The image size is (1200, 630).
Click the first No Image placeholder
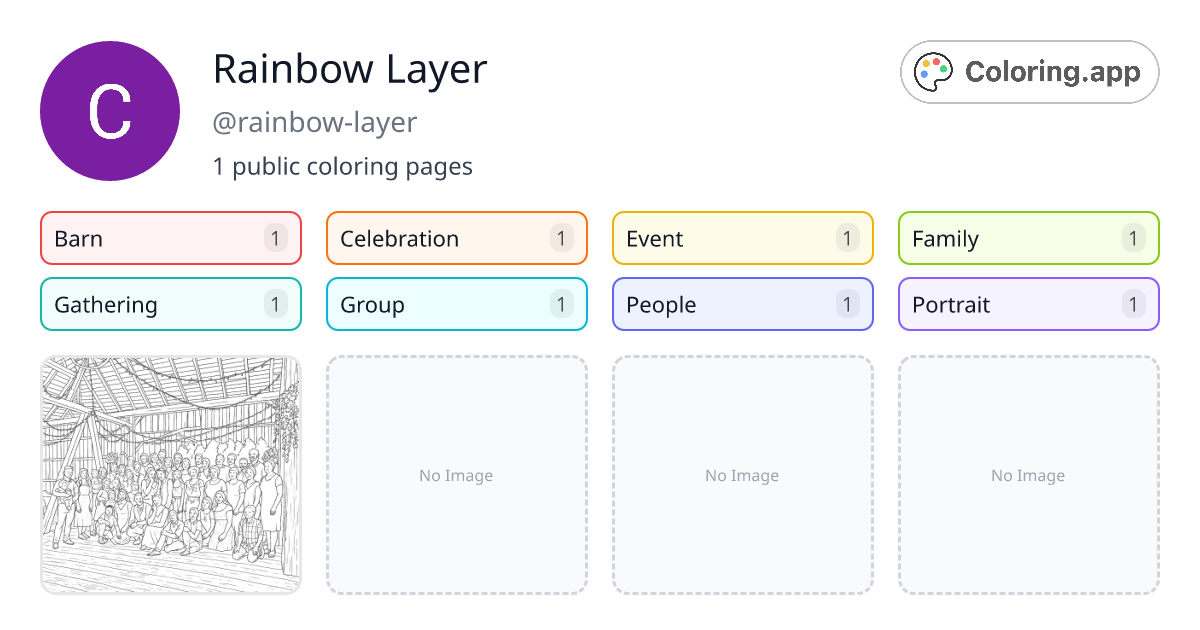point(456,475)
